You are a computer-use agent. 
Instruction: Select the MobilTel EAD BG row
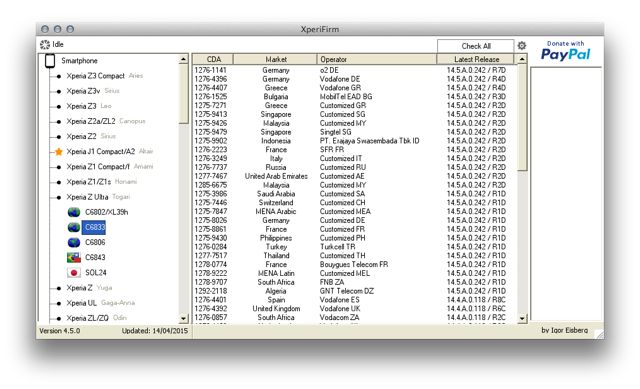(x=354, y=97)
